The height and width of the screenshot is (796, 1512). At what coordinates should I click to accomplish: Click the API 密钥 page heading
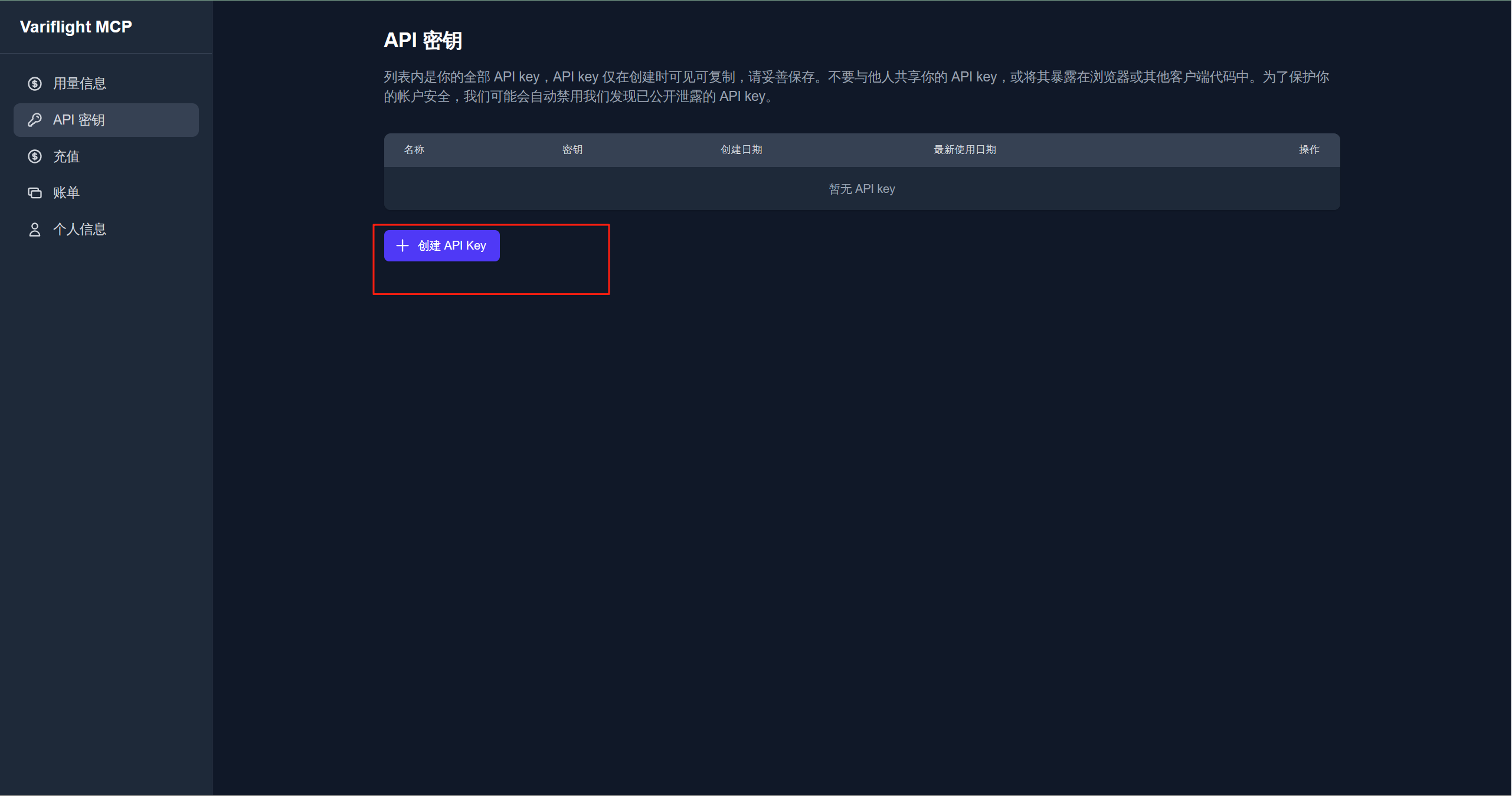423,40
